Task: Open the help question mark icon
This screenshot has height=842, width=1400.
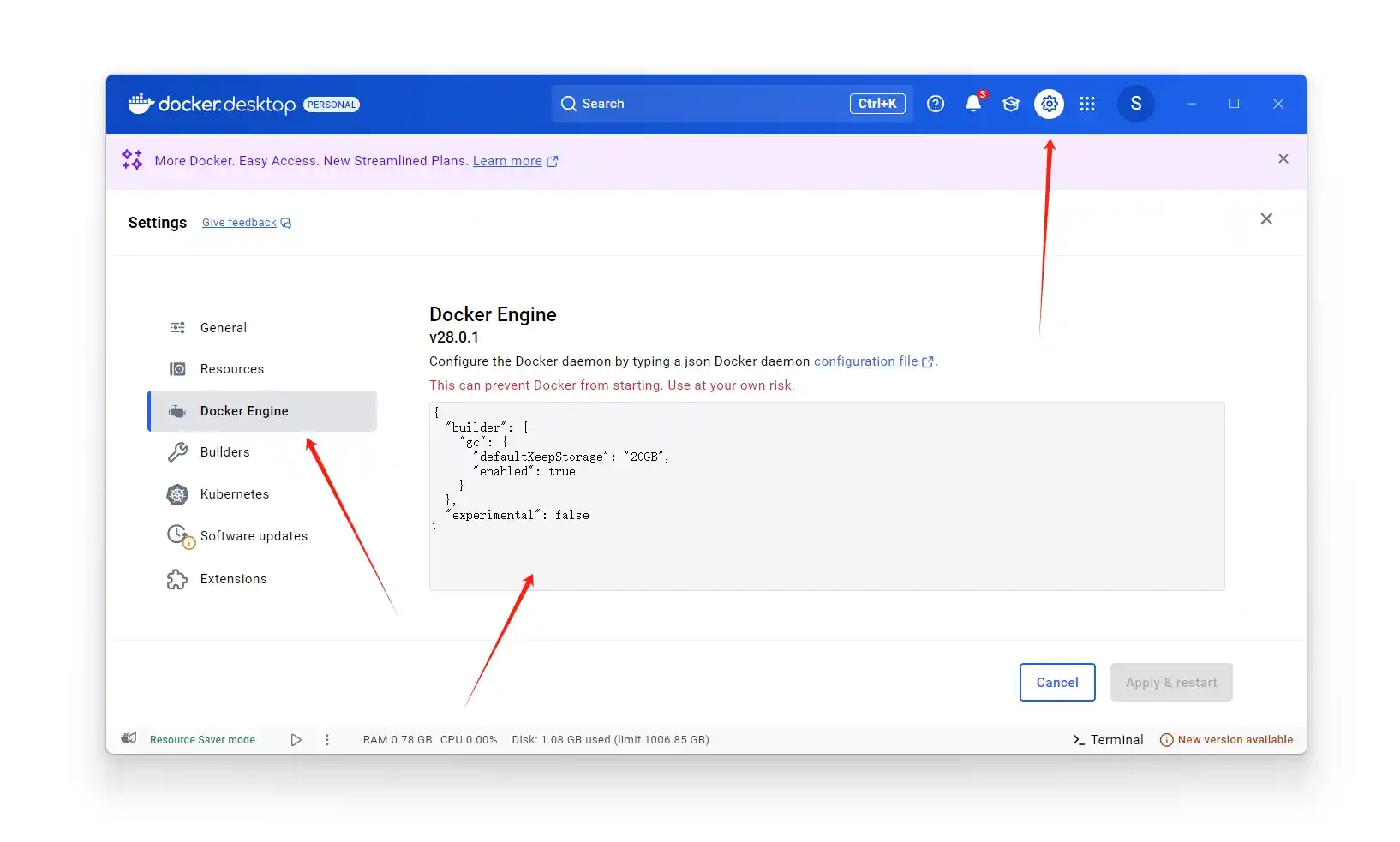Action: 936,104
